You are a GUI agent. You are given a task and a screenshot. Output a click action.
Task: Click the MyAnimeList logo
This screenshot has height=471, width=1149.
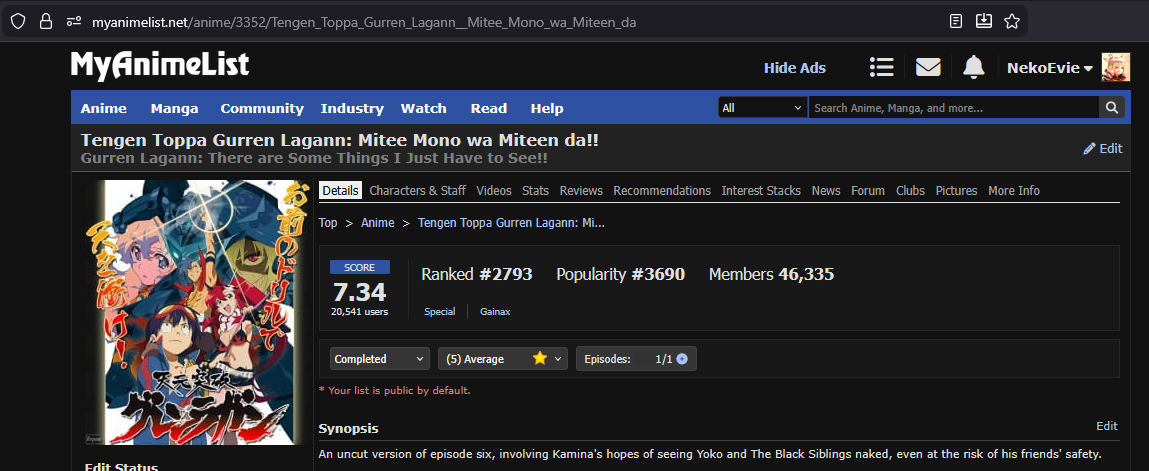click(160, 65)
